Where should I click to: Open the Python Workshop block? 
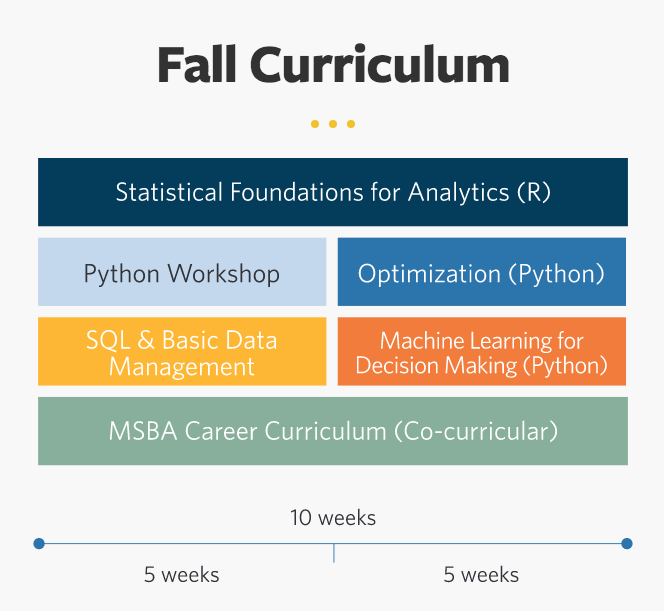click(182, 272)
